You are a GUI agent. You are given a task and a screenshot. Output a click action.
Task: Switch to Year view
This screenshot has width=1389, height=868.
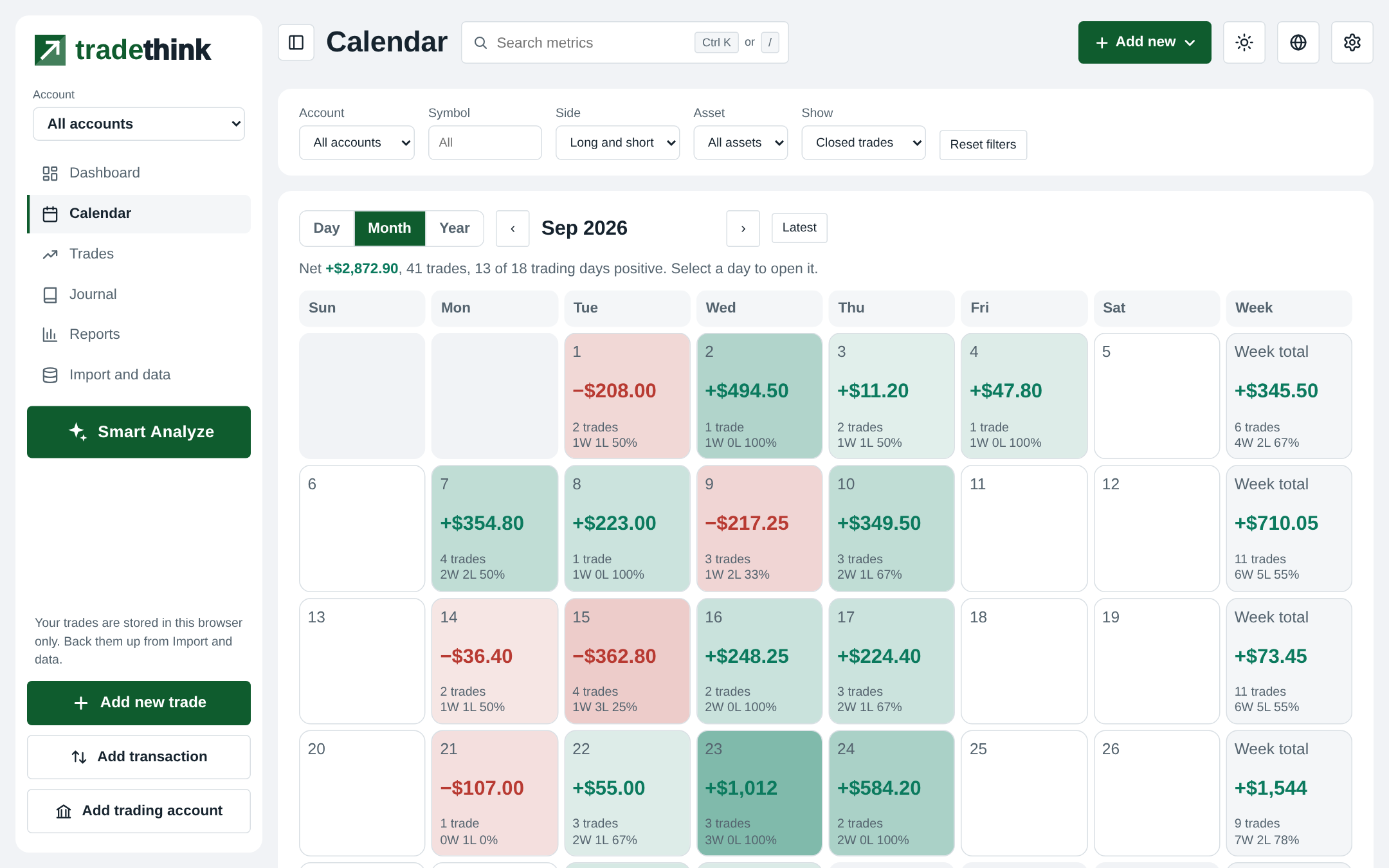(455, 228)
